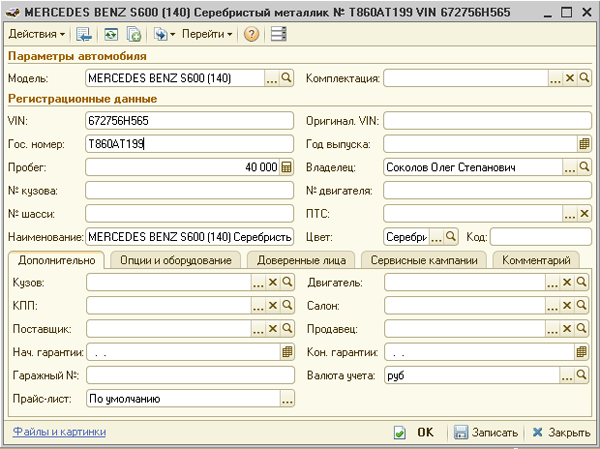This screenshot has height=449, width=600.
Task: Click the magnifier icon next to Владелец
Action: (x=584, y=167)
